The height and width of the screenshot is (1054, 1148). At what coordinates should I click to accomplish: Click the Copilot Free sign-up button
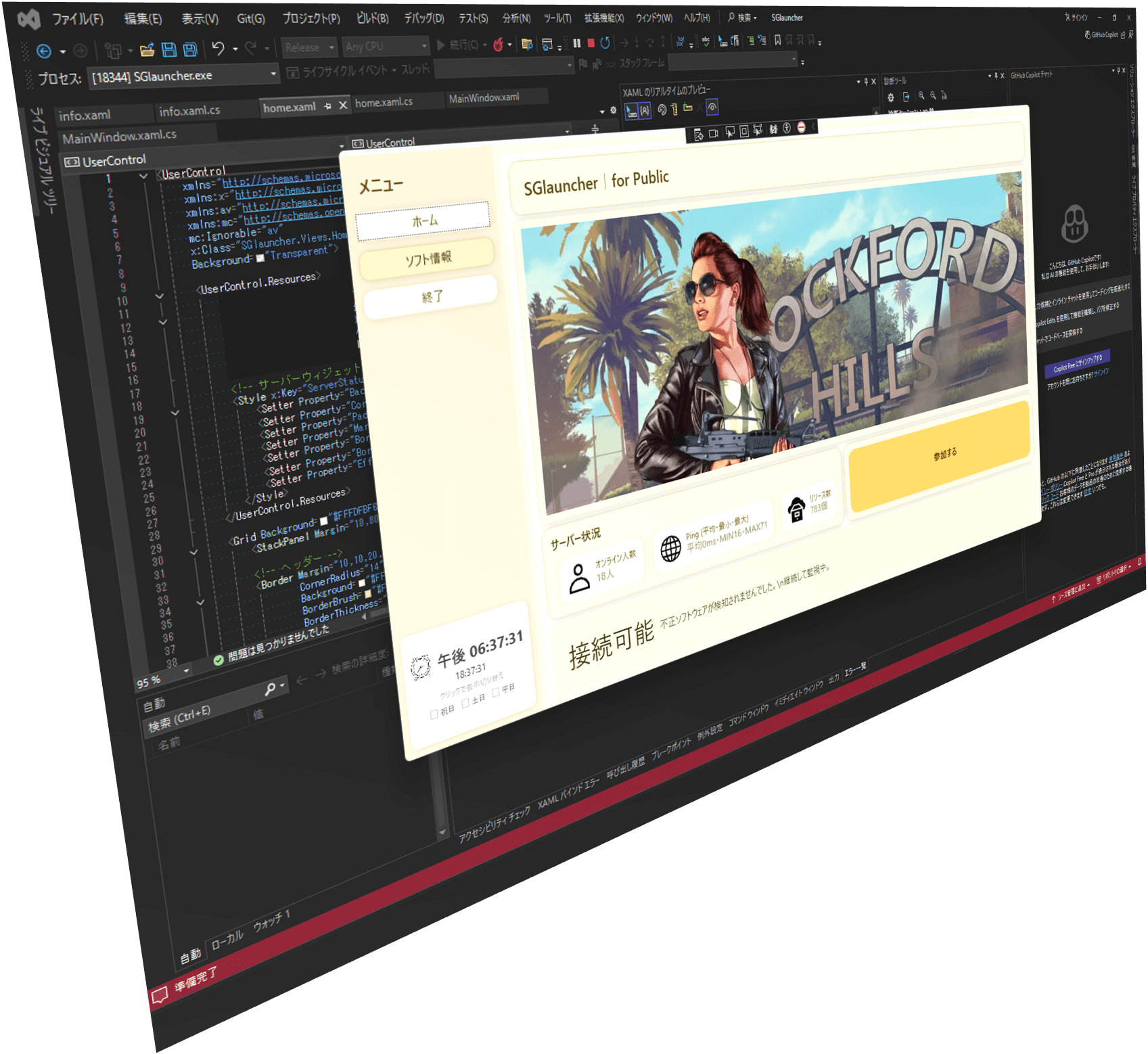coord(1078,363)
